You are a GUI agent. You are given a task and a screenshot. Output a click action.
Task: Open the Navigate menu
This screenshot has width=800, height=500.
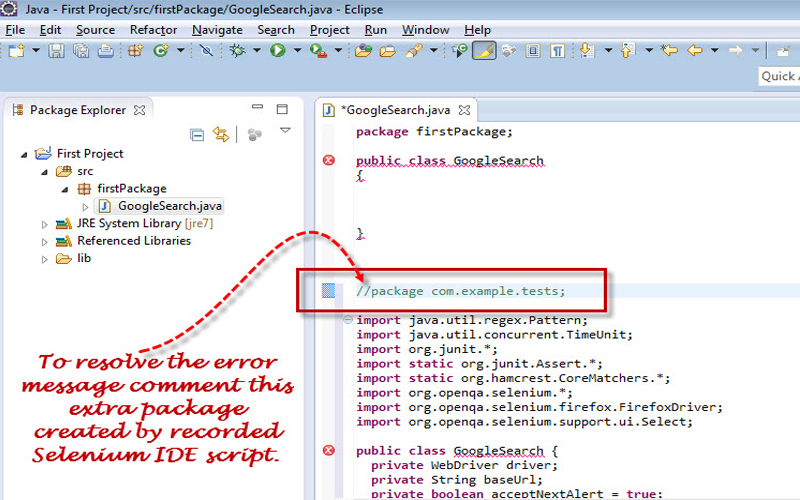(217, 30)
